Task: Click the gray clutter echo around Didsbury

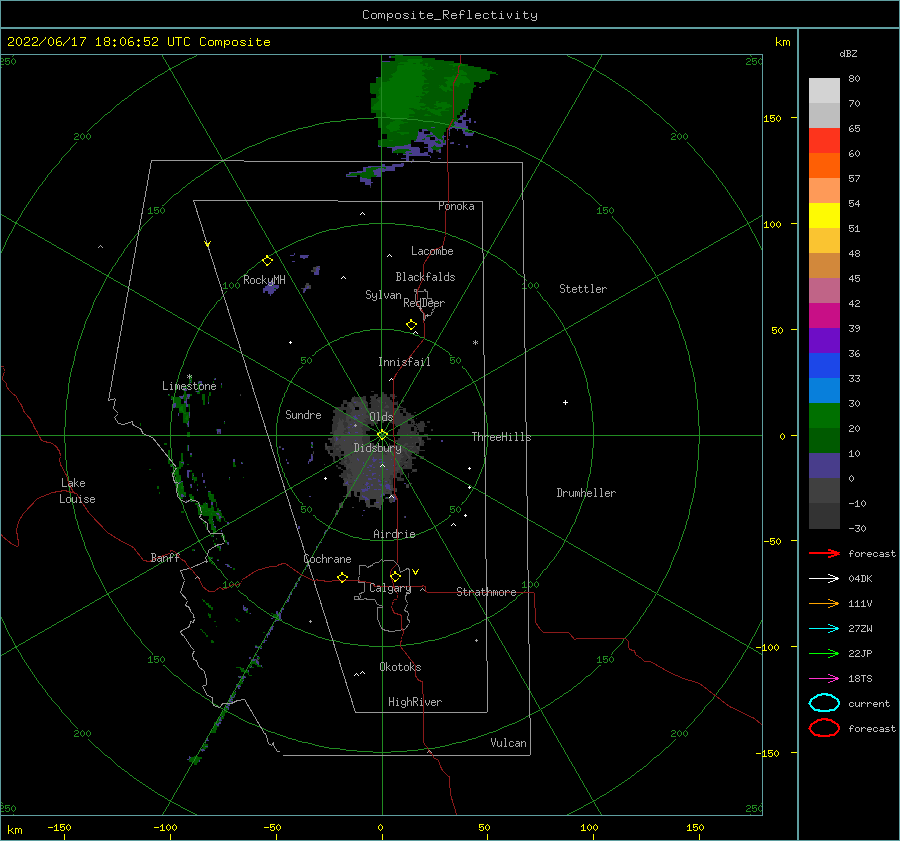Action: point(376,451)
